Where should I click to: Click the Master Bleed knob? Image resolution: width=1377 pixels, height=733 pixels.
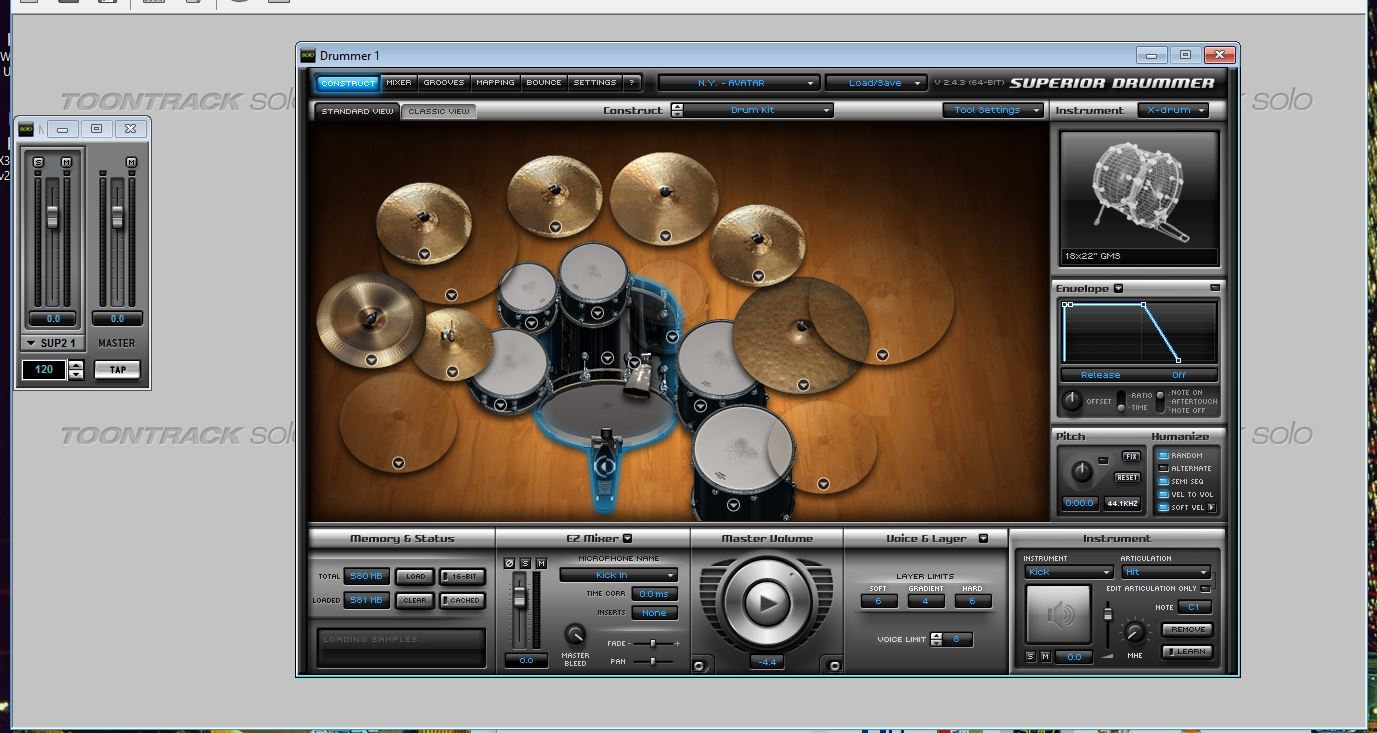tap(575, 634)
